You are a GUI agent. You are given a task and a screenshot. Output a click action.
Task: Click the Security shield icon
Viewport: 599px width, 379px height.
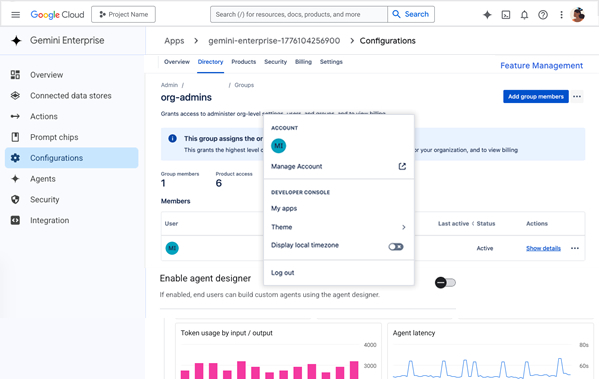coord(15,199)
